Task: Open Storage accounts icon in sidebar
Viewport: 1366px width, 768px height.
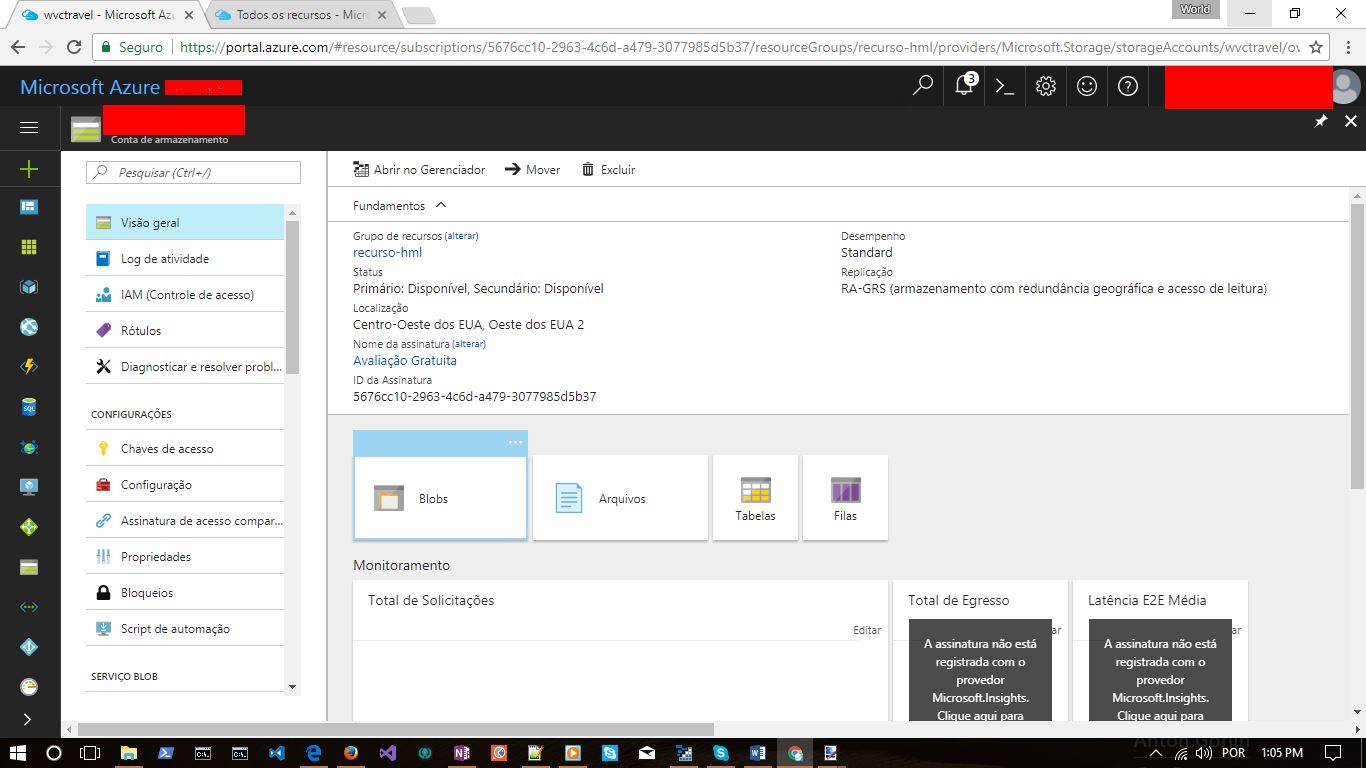Action: (29, 567)
